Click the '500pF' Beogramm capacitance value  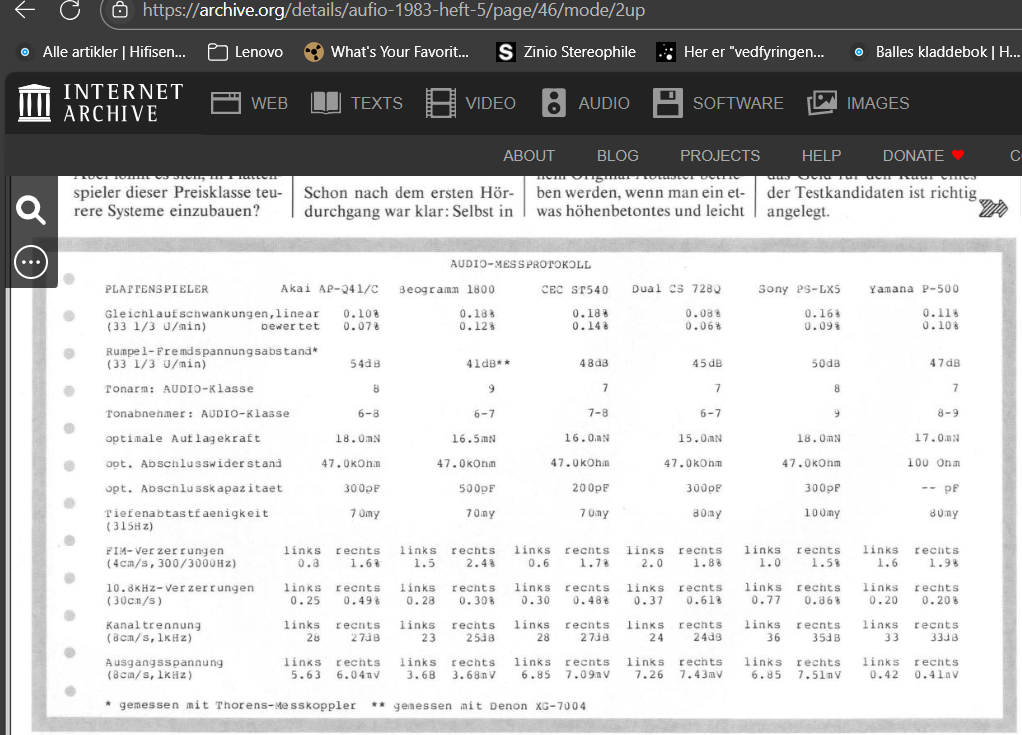point(476,488)
